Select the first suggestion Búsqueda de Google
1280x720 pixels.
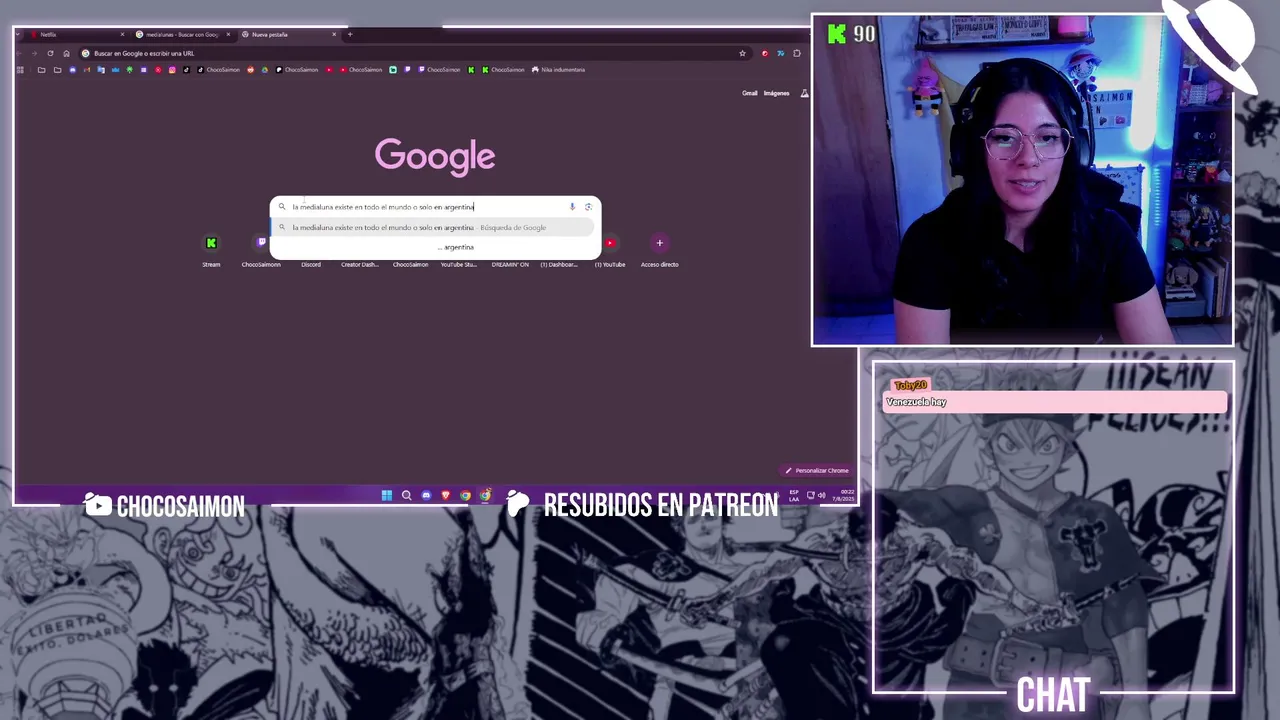[x=433, y=227]
